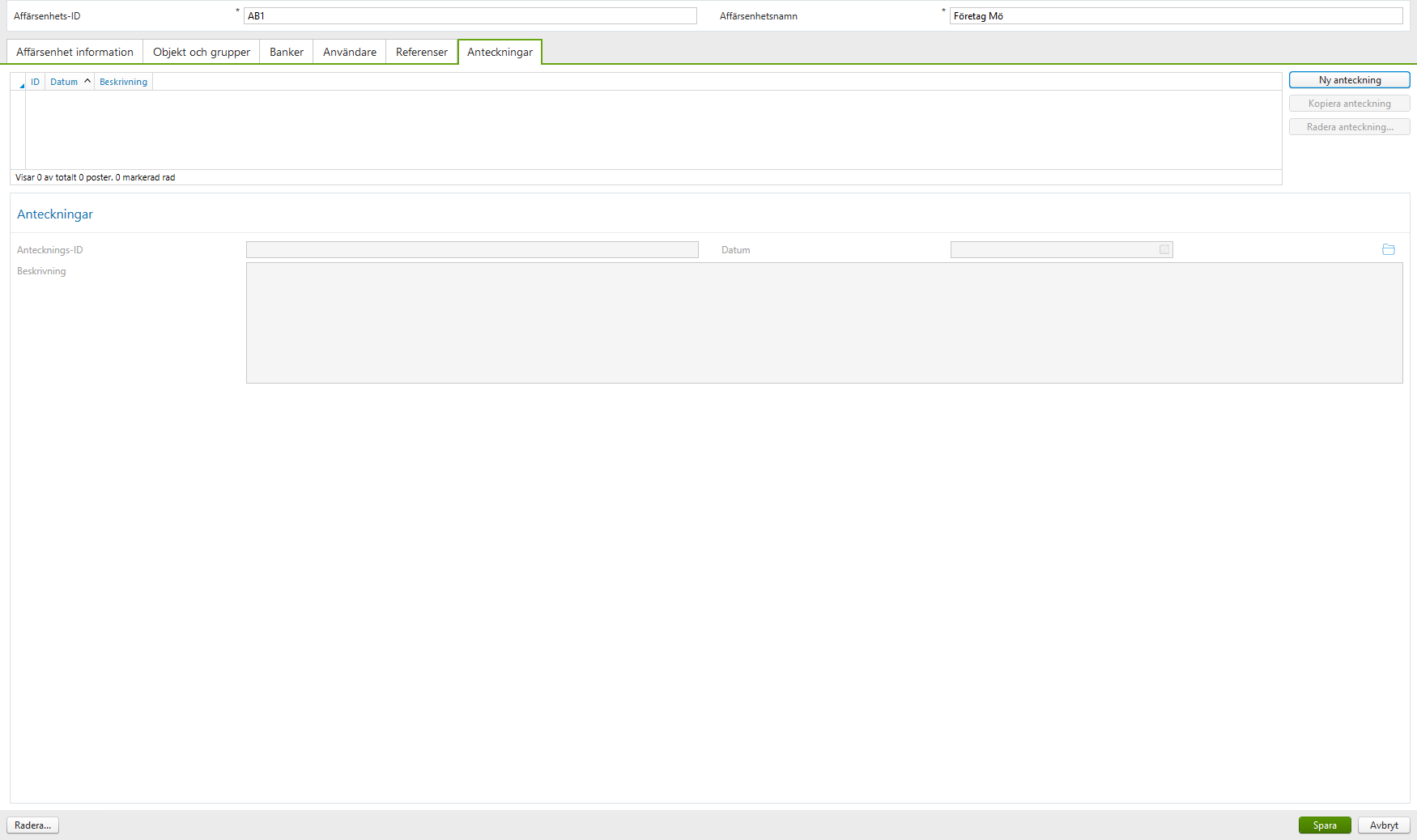Sort the grid by Beskrivning column header
1417x840 pixels.
[x=123, y=82]
